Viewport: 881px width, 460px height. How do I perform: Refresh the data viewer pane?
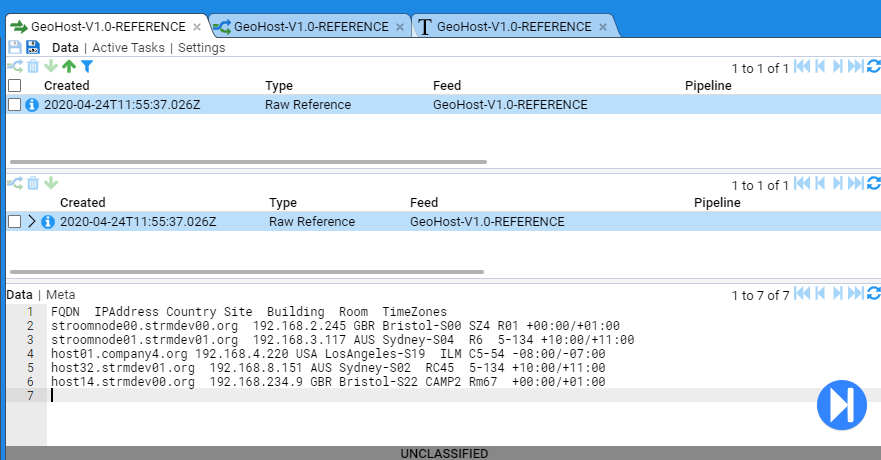pos(873,294)
